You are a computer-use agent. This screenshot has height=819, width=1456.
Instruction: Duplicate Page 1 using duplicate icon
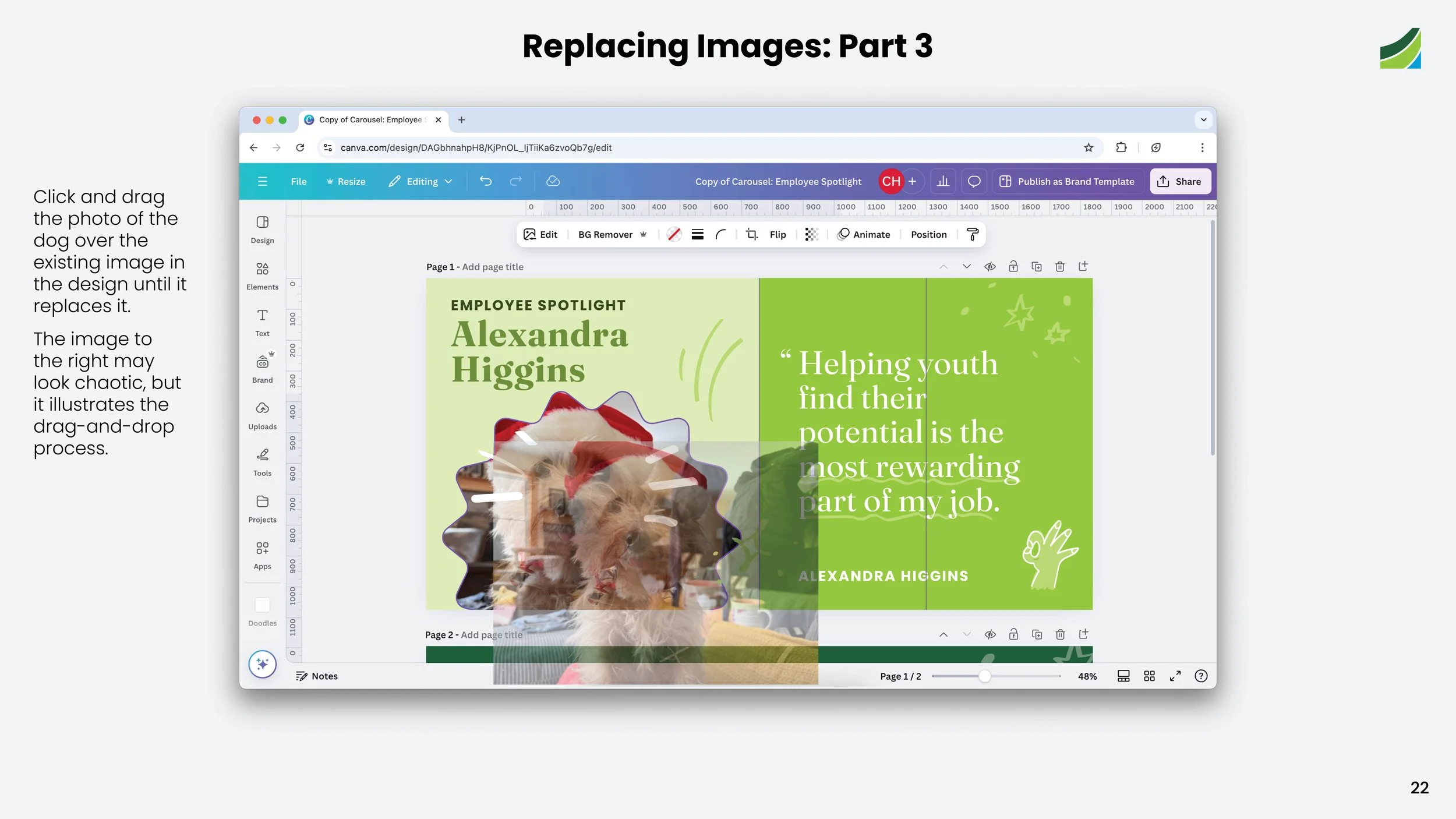click(x=1036, y=267)
